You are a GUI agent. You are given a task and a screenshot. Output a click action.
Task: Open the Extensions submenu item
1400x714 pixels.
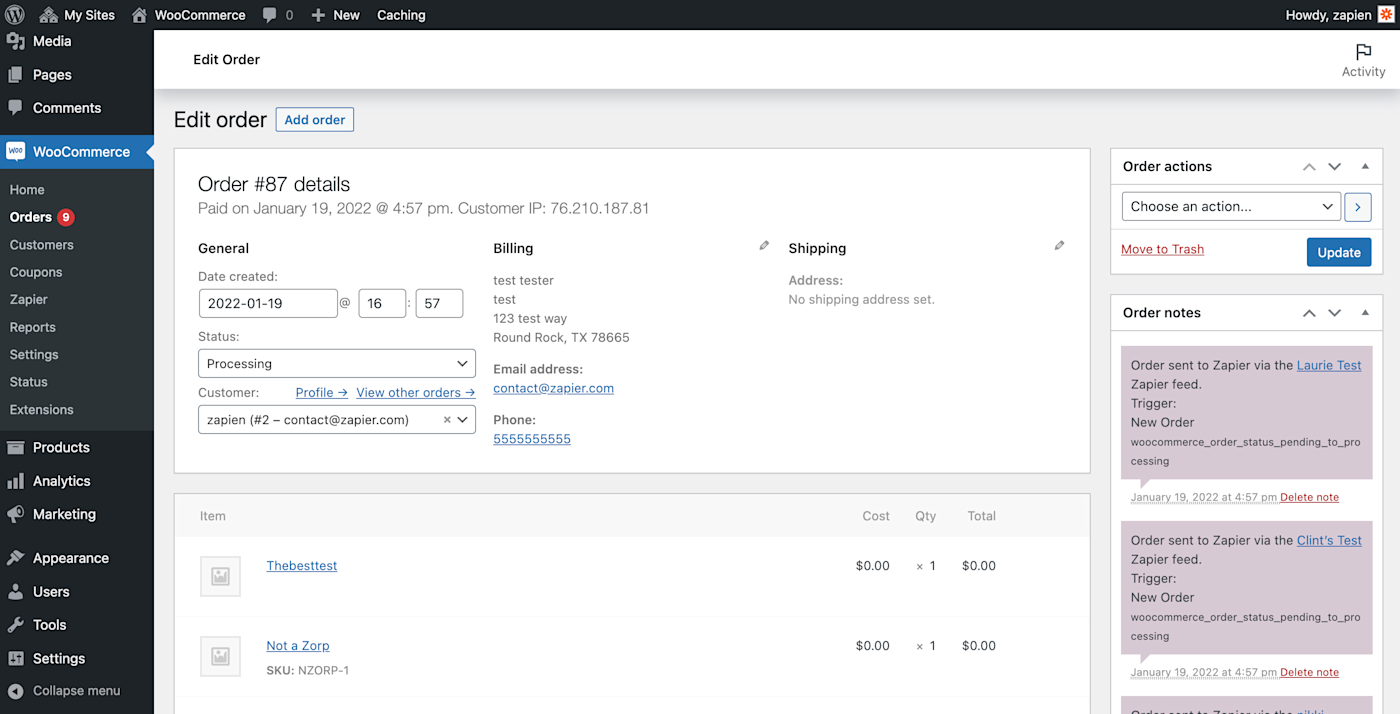(41, 410)
